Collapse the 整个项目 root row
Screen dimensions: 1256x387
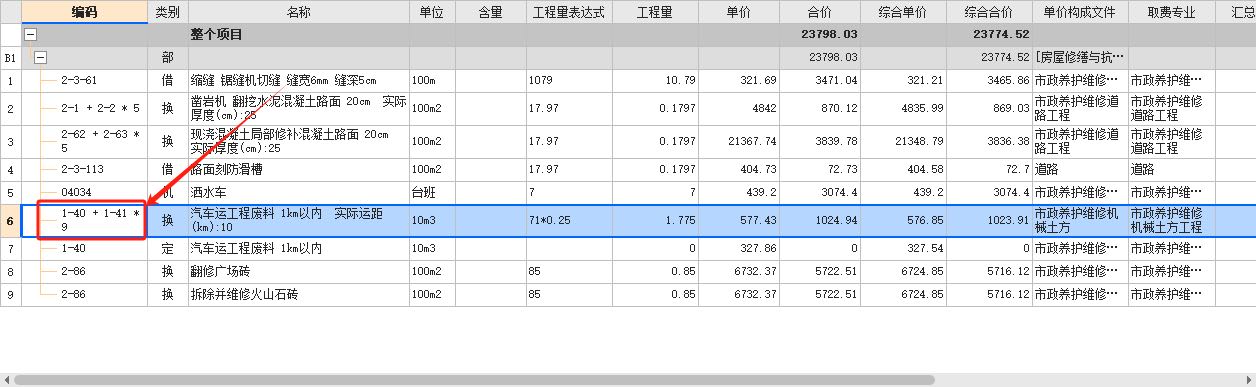[31, 34]
